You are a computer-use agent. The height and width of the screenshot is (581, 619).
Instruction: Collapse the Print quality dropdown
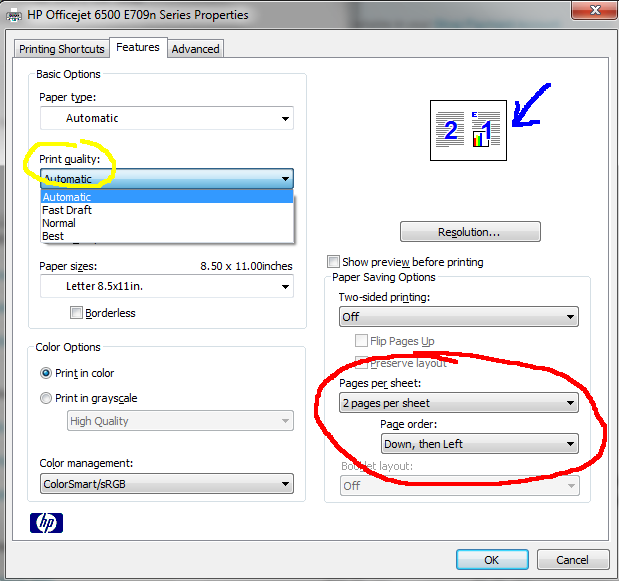click(167, 178)
